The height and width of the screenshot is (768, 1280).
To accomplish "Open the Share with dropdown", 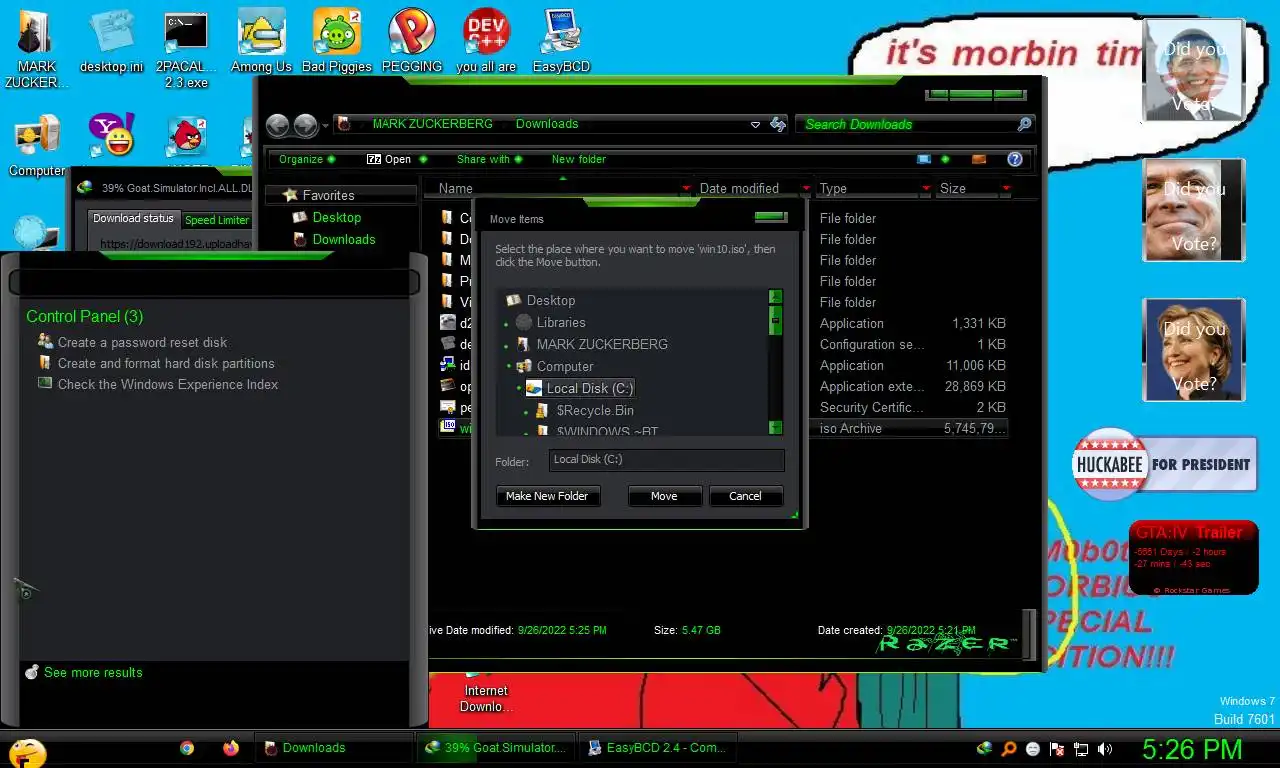I will (x=489, y=159).
